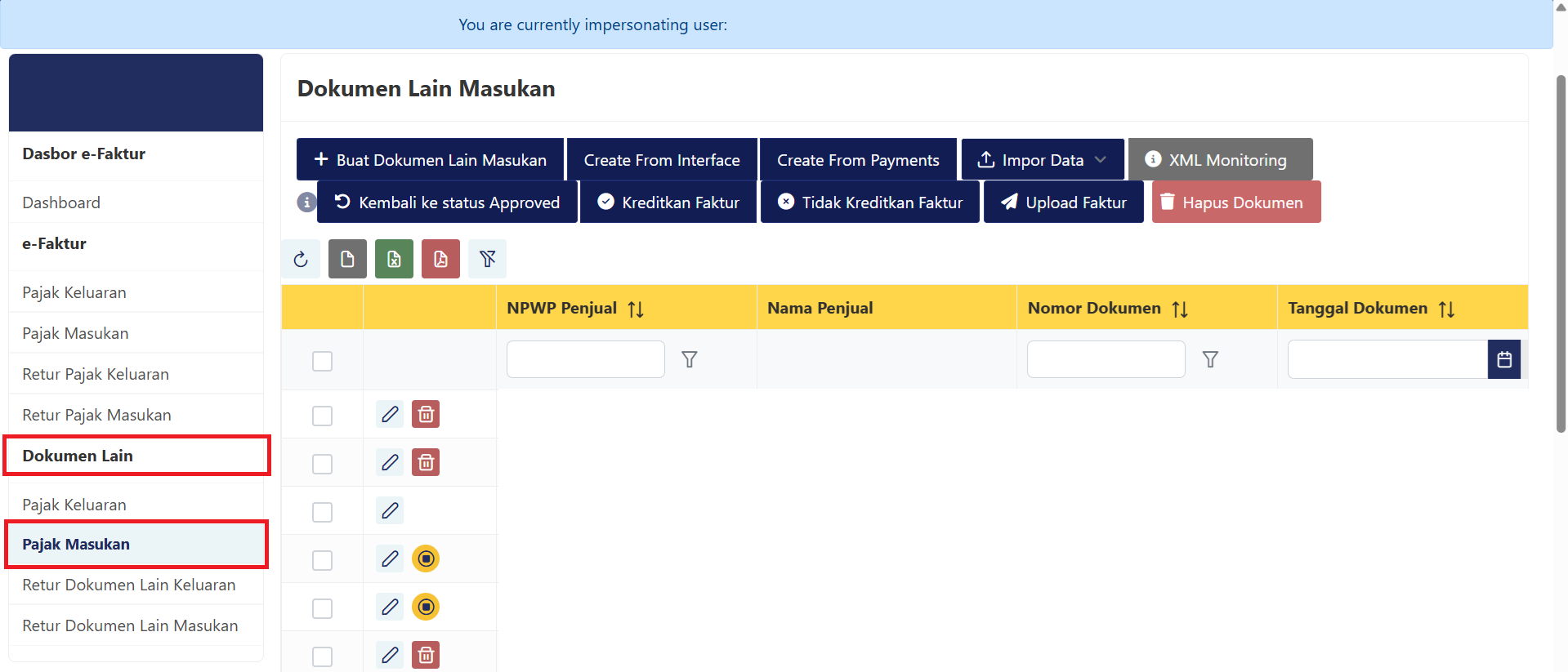Clear filters using the crossed funnel icon
1568x672 pixels.
(487, 259)
